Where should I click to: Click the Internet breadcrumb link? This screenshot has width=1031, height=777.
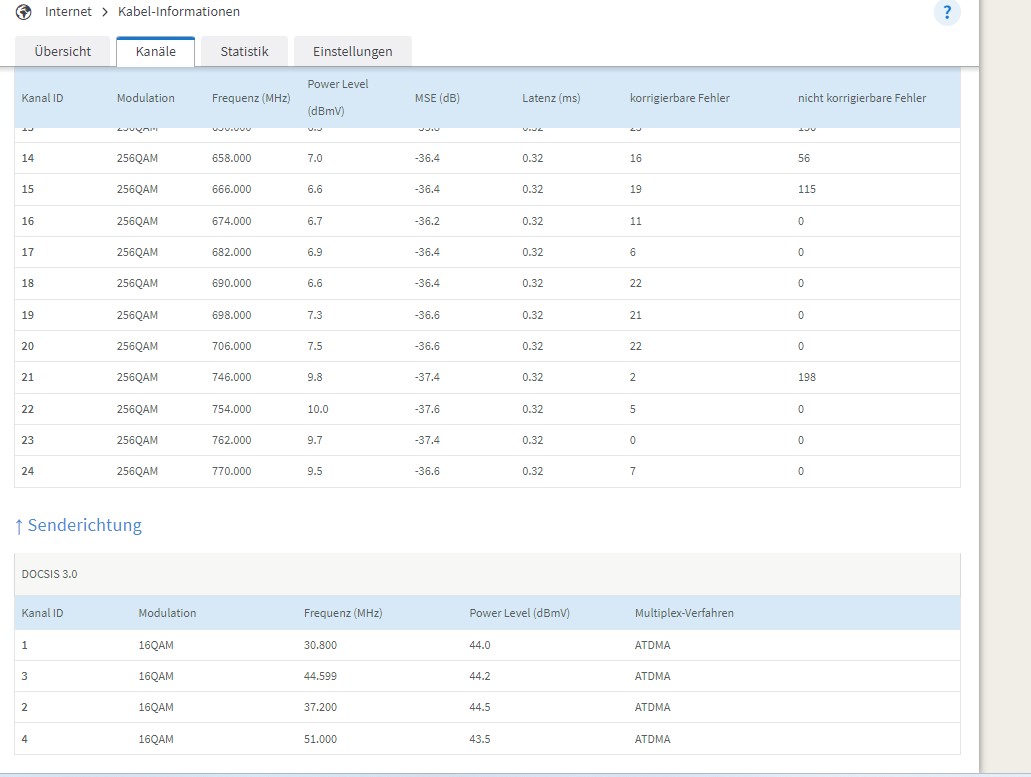[68, 12]
